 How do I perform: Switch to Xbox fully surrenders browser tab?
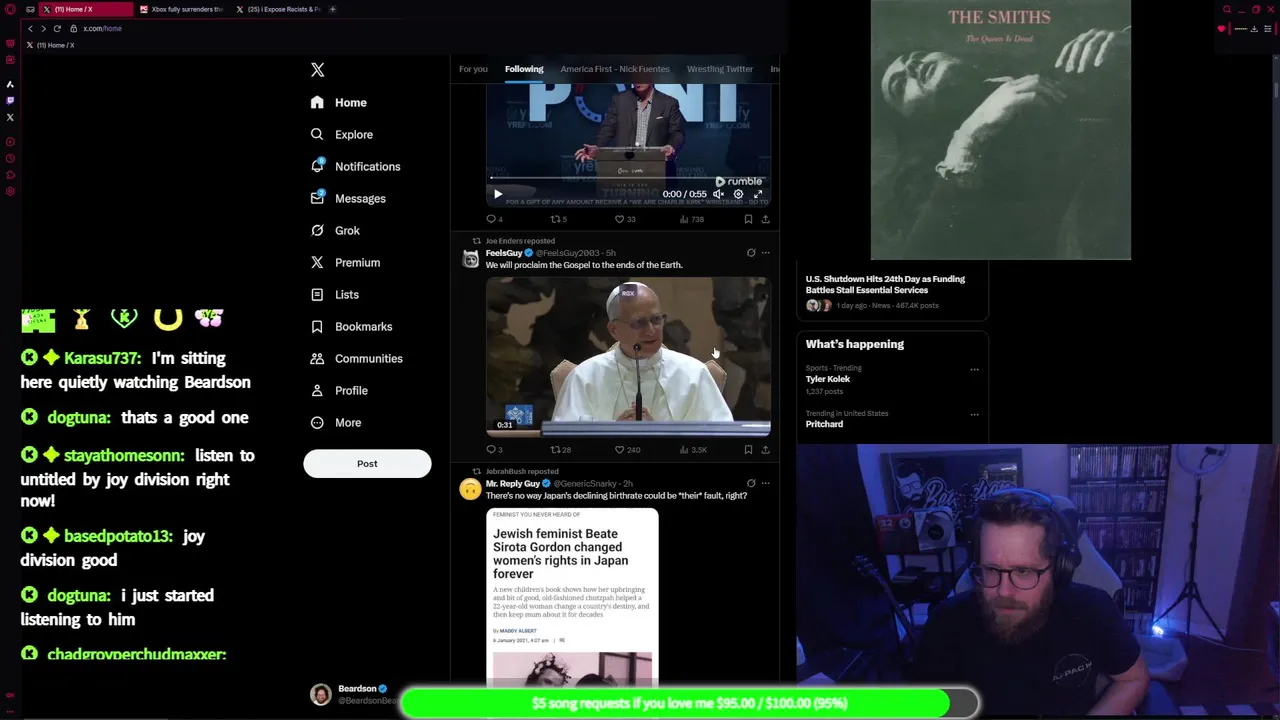(181, 9)
